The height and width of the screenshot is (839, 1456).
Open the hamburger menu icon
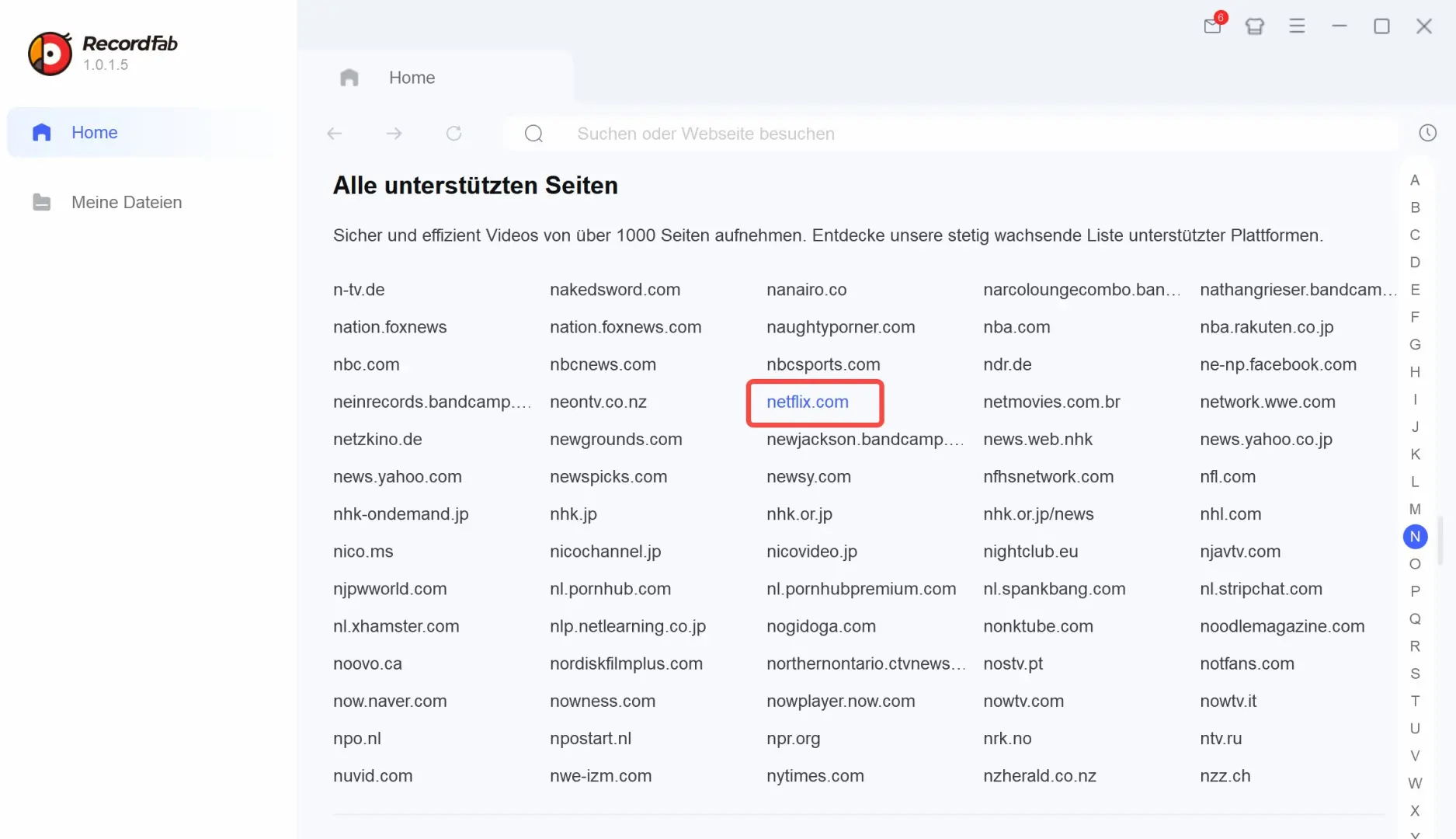pos(1297,26)
